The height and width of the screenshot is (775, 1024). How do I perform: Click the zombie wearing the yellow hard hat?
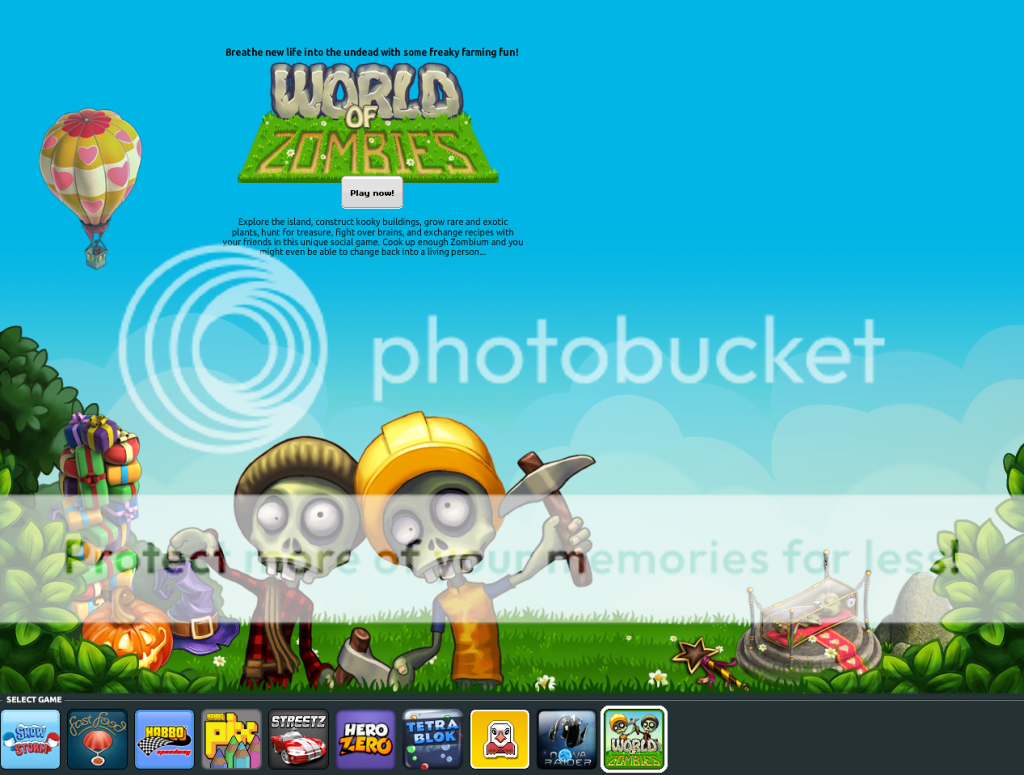click(440, 520)
